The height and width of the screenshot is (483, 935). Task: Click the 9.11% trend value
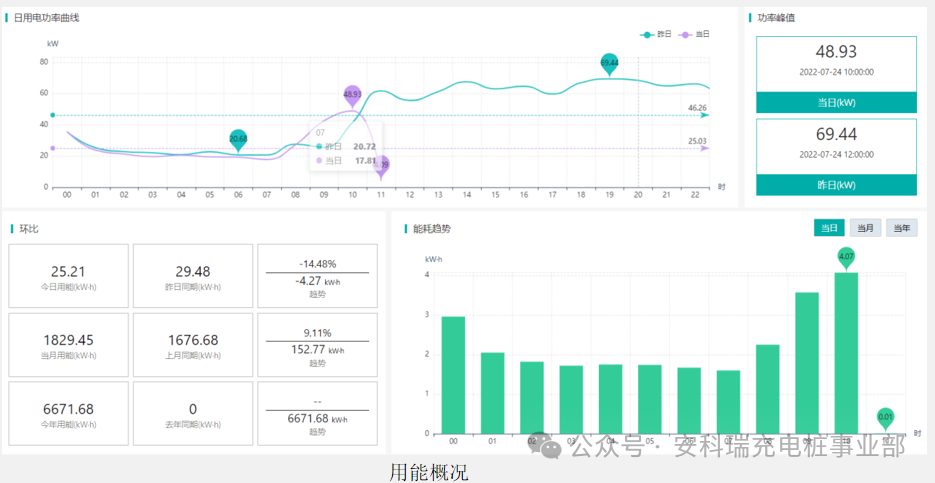pos(317,333)
